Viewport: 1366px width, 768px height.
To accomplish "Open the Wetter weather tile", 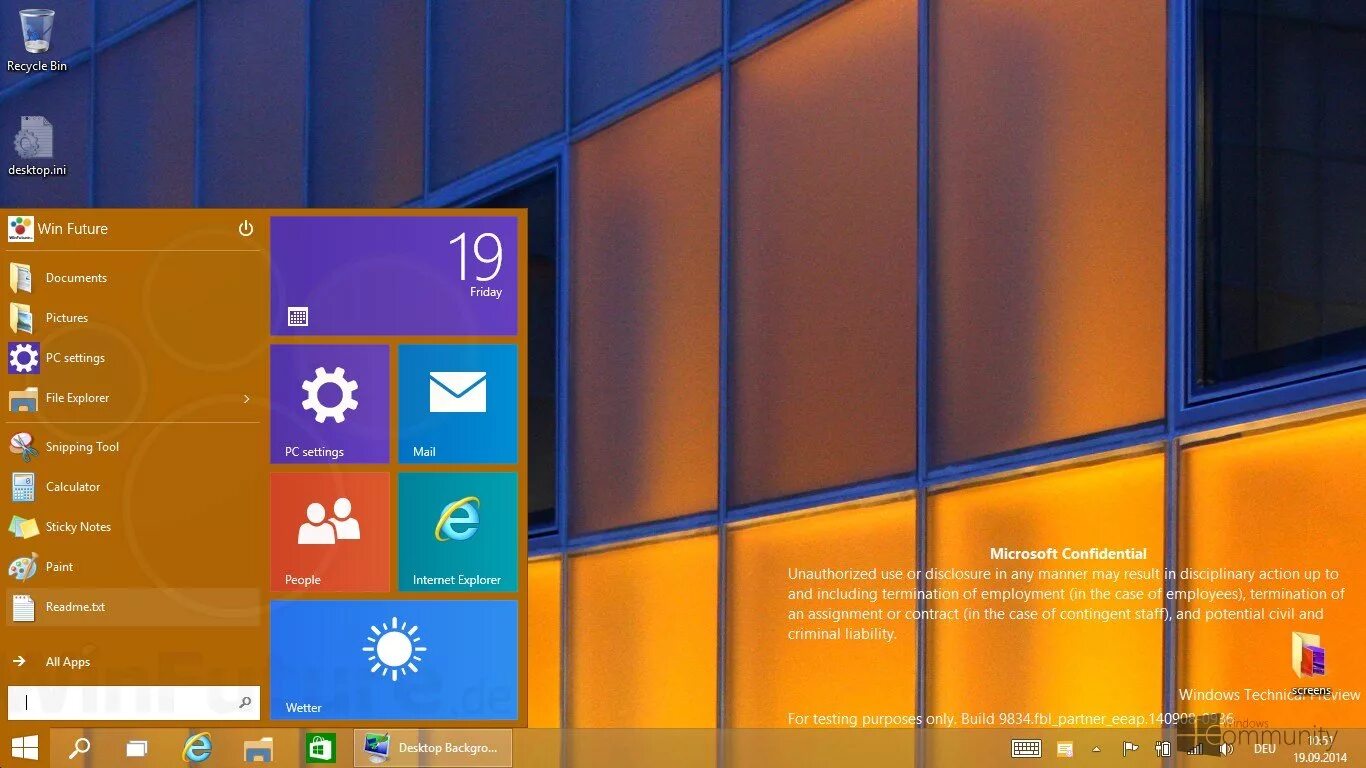I will [x=394, y=660].
